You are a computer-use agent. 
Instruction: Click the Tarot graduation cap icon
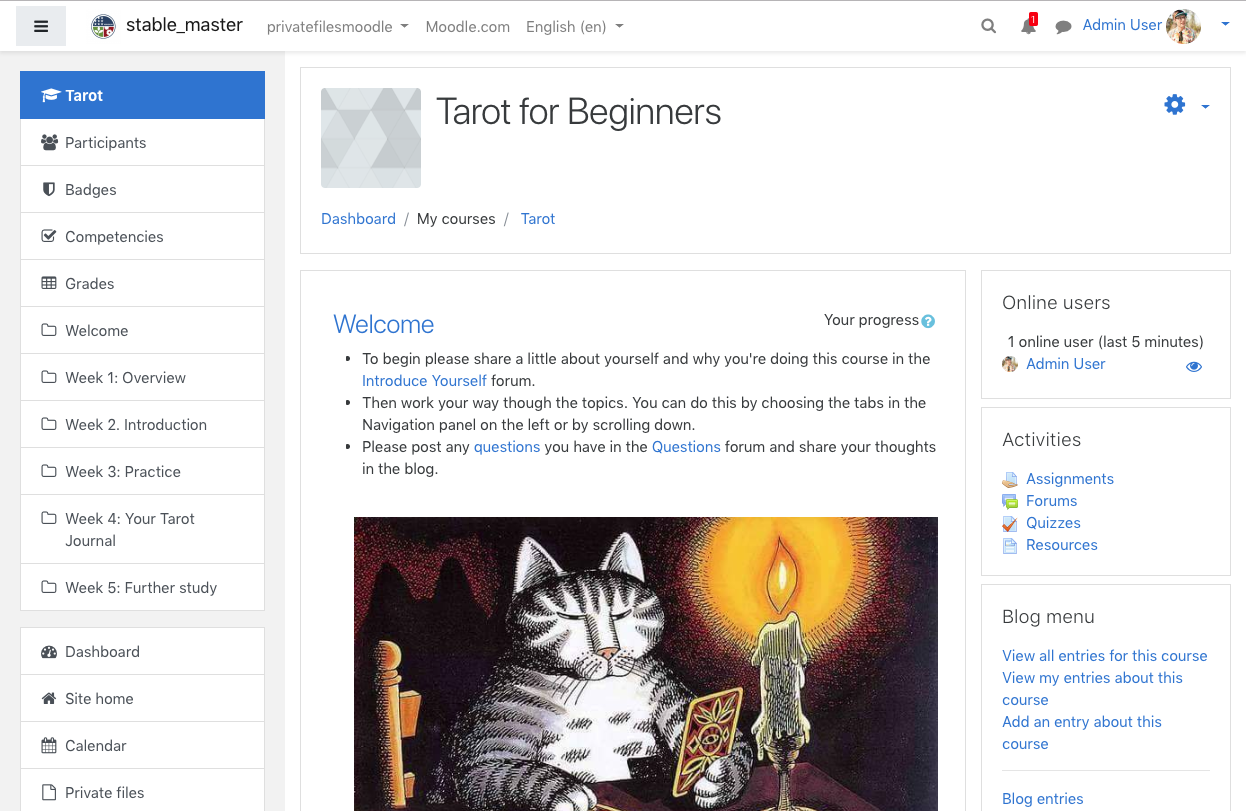[50, 95]
